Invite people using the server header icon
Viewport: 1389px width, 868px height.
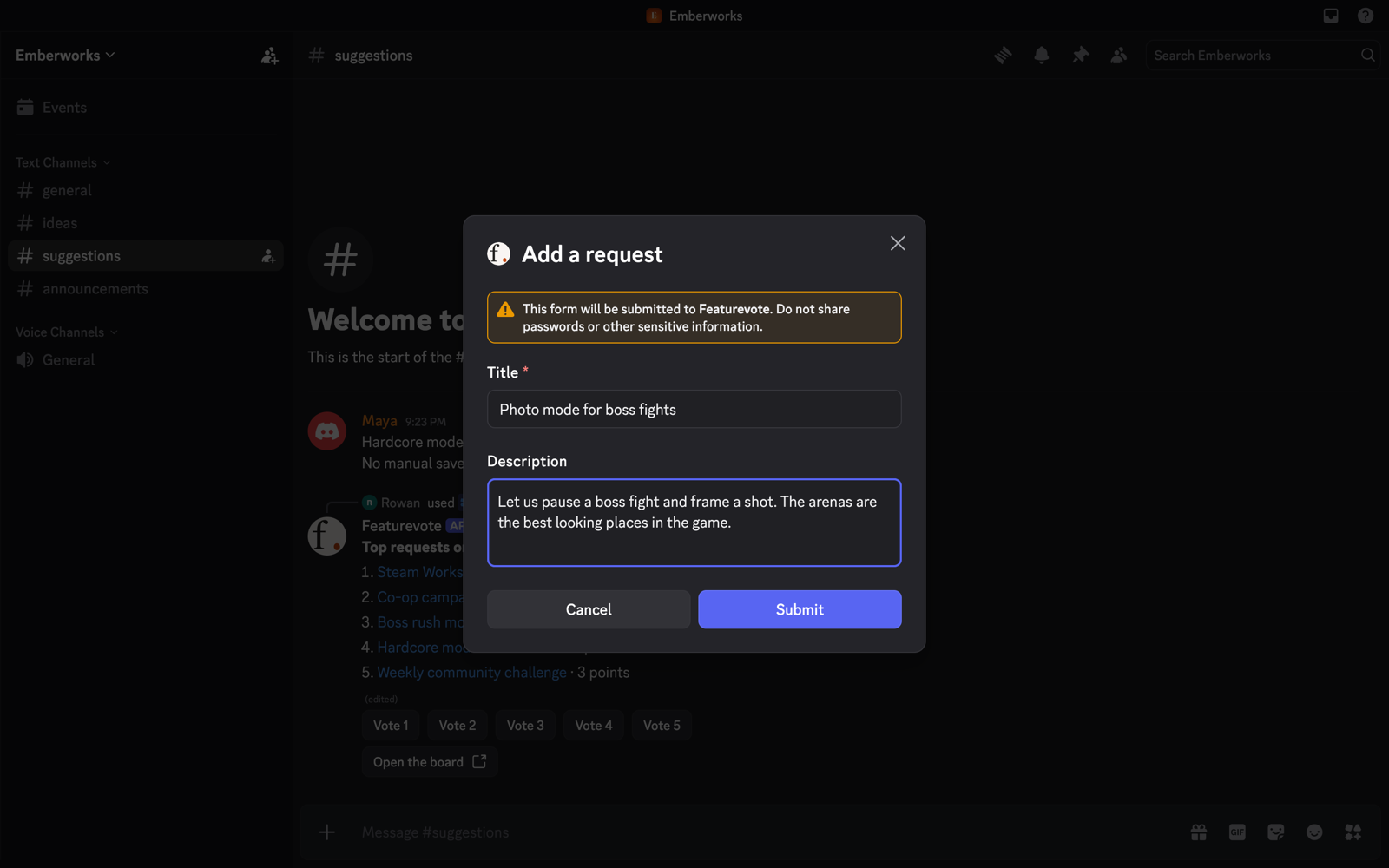point(269,56)
